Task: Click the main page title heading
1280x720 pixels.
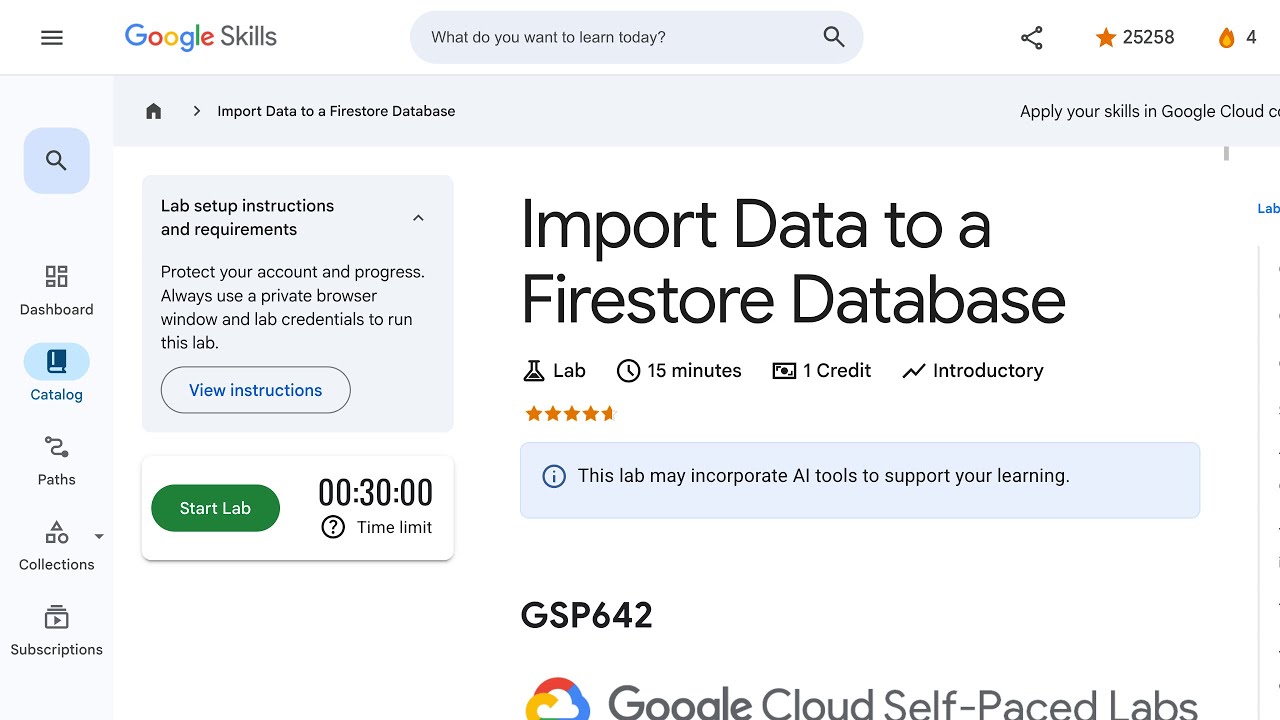Action: (793, 262)
